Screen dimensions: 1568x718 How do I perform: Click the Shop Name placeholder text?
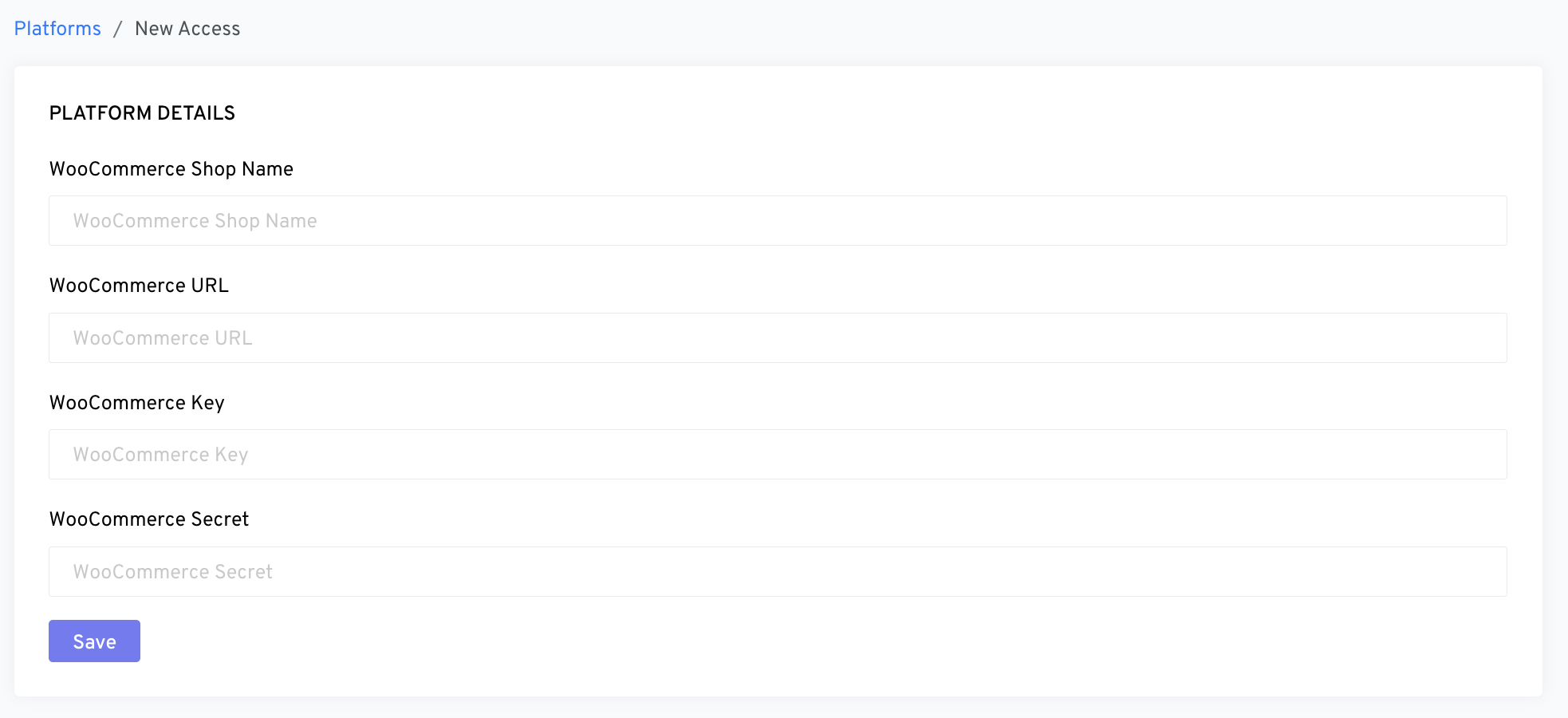click(195, 221)
